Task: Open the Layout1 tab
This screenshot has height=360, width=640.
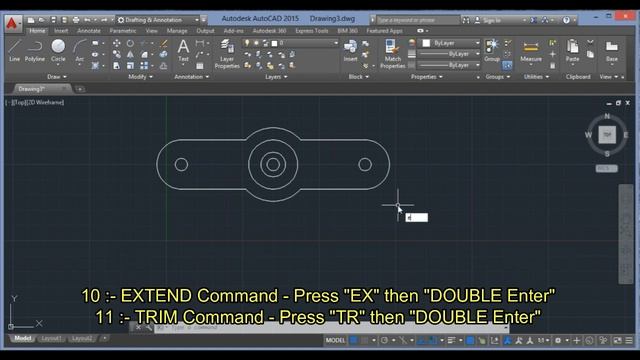Action: tap(51, 338)
